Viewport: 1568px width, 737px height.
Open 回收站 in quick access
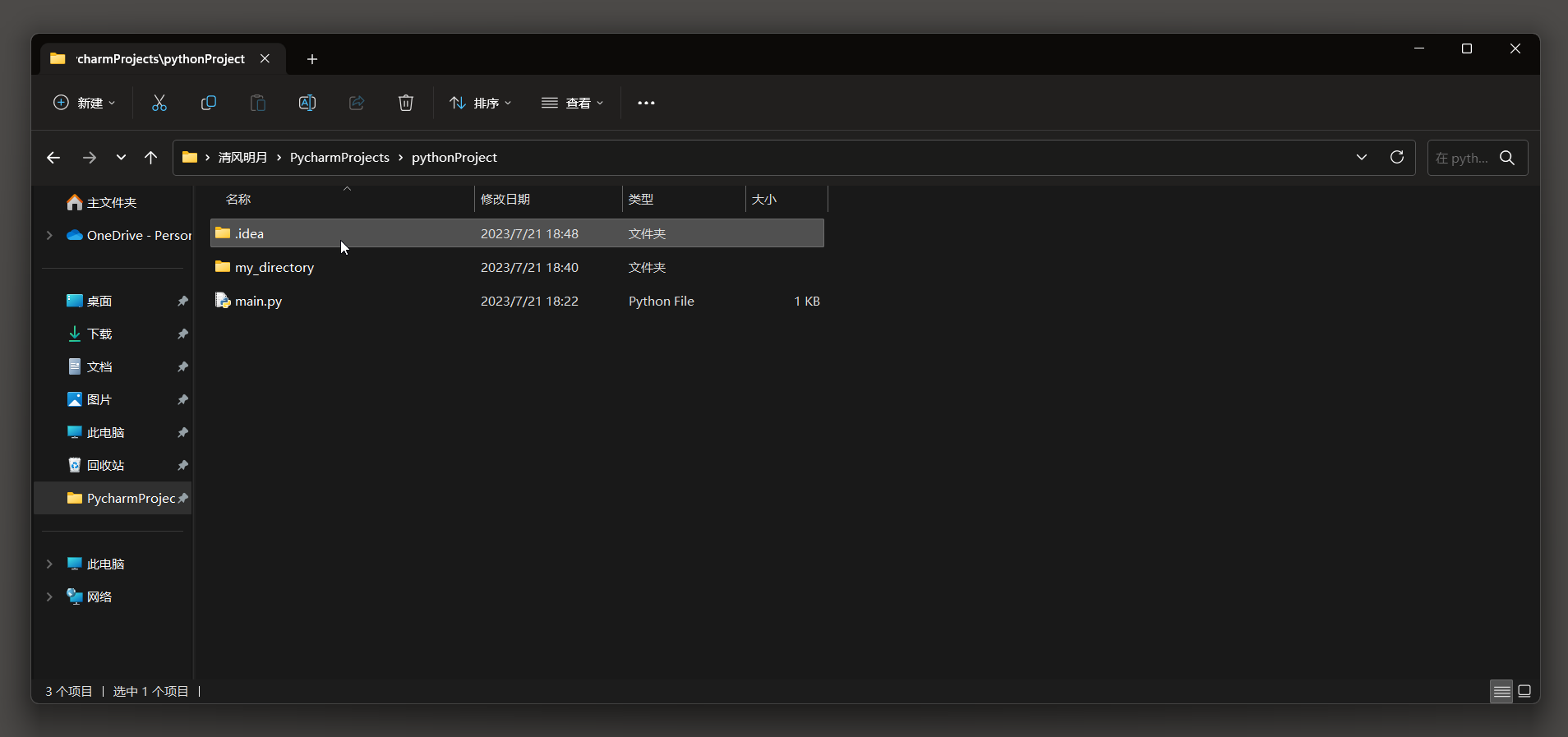click(x=105, y=466)
